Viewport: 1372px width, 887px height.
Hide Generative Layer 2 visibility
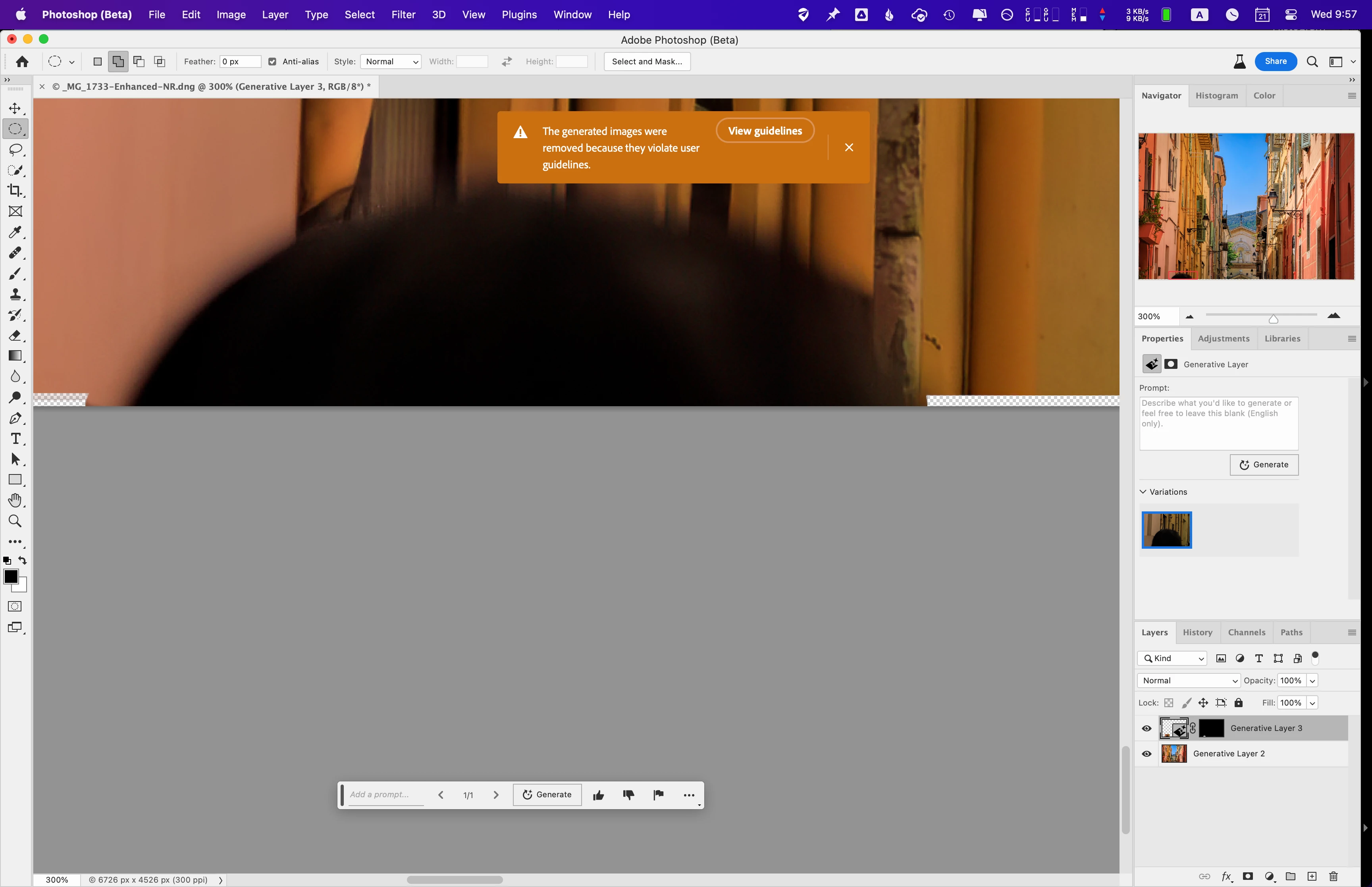[x=1146, y=754]
